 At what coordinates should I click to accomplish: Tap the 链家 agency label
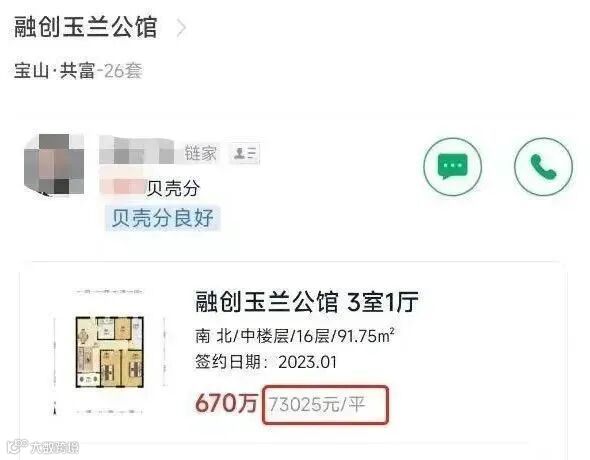(201, 153)
